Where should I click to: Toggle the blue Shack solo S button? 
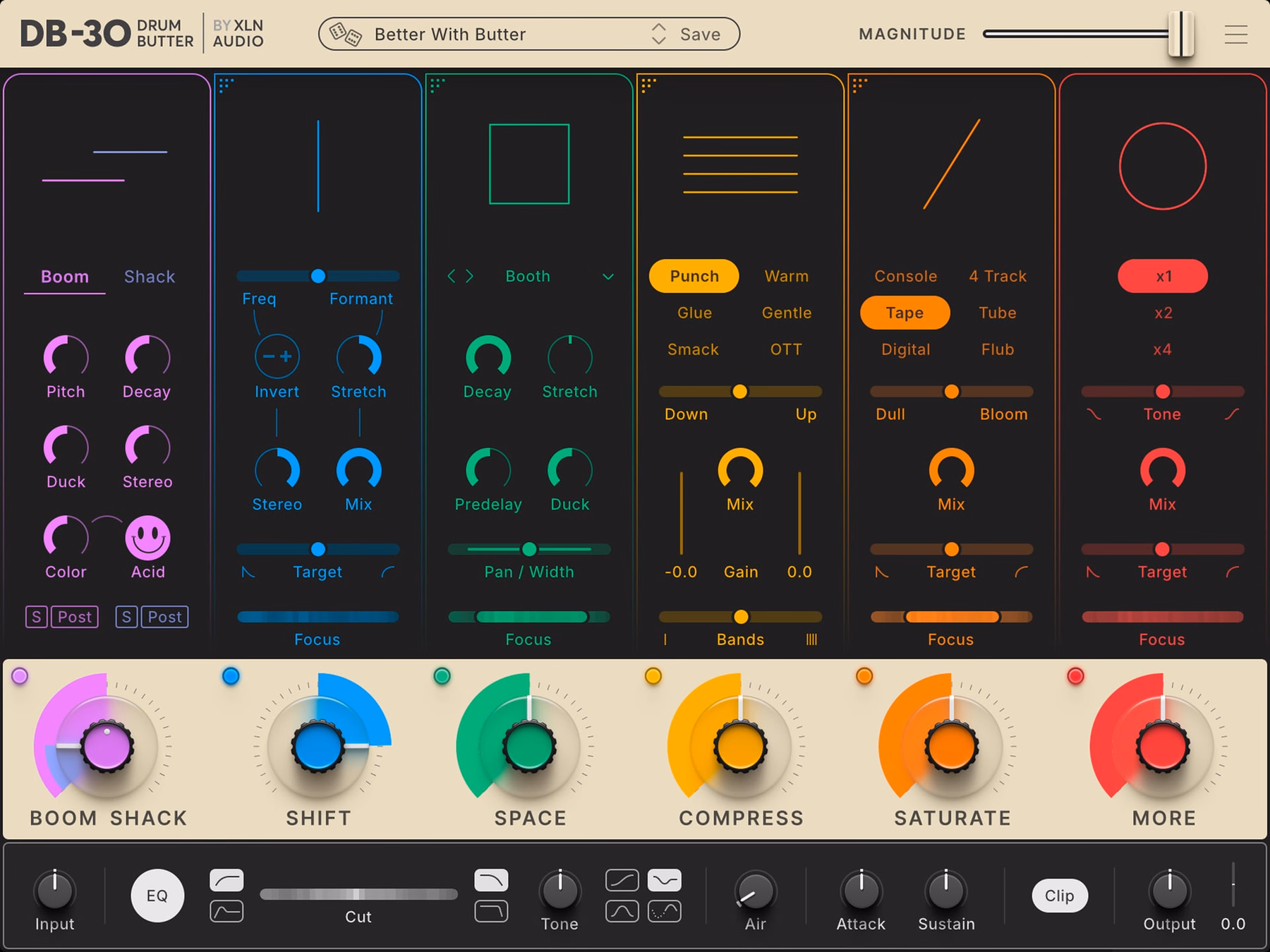pos(126,617)
